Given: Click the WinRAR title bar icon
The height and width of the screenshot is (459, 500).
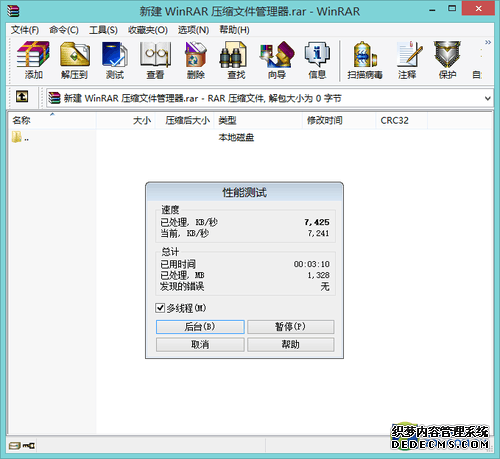Looking at the screenshot, I should click(x=13, y=10).
